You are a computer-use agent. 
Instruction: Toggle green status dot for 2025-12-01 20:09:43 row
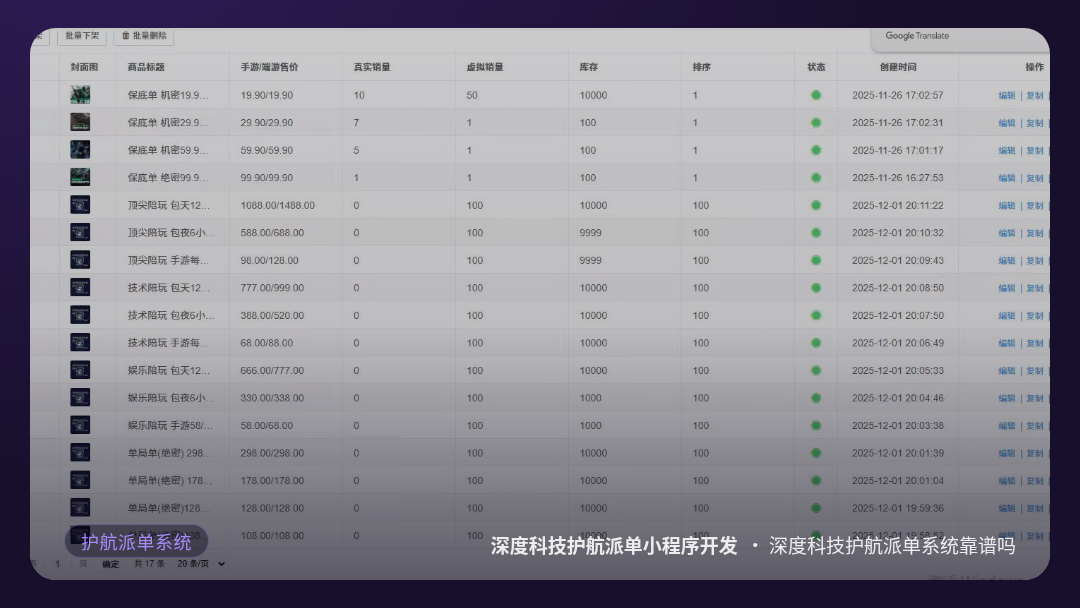coord(816,260)
